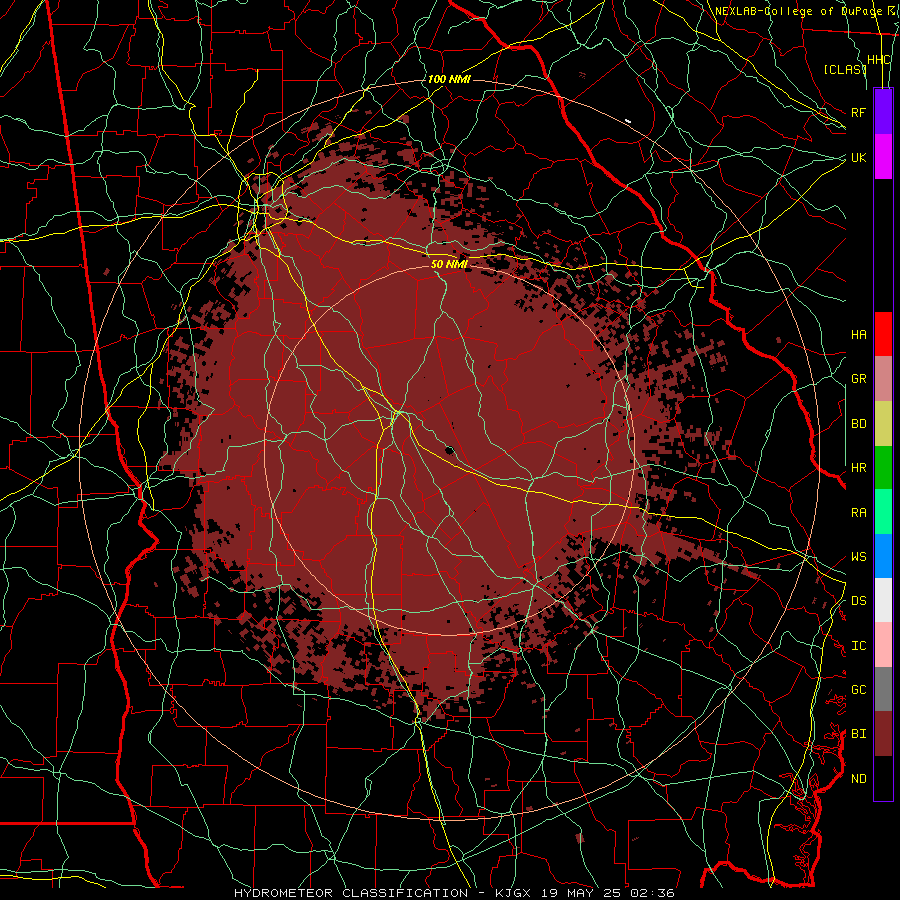The image size is (900, 900).
Task: Click the BI brown legend swatch
Action: (883, 734)
